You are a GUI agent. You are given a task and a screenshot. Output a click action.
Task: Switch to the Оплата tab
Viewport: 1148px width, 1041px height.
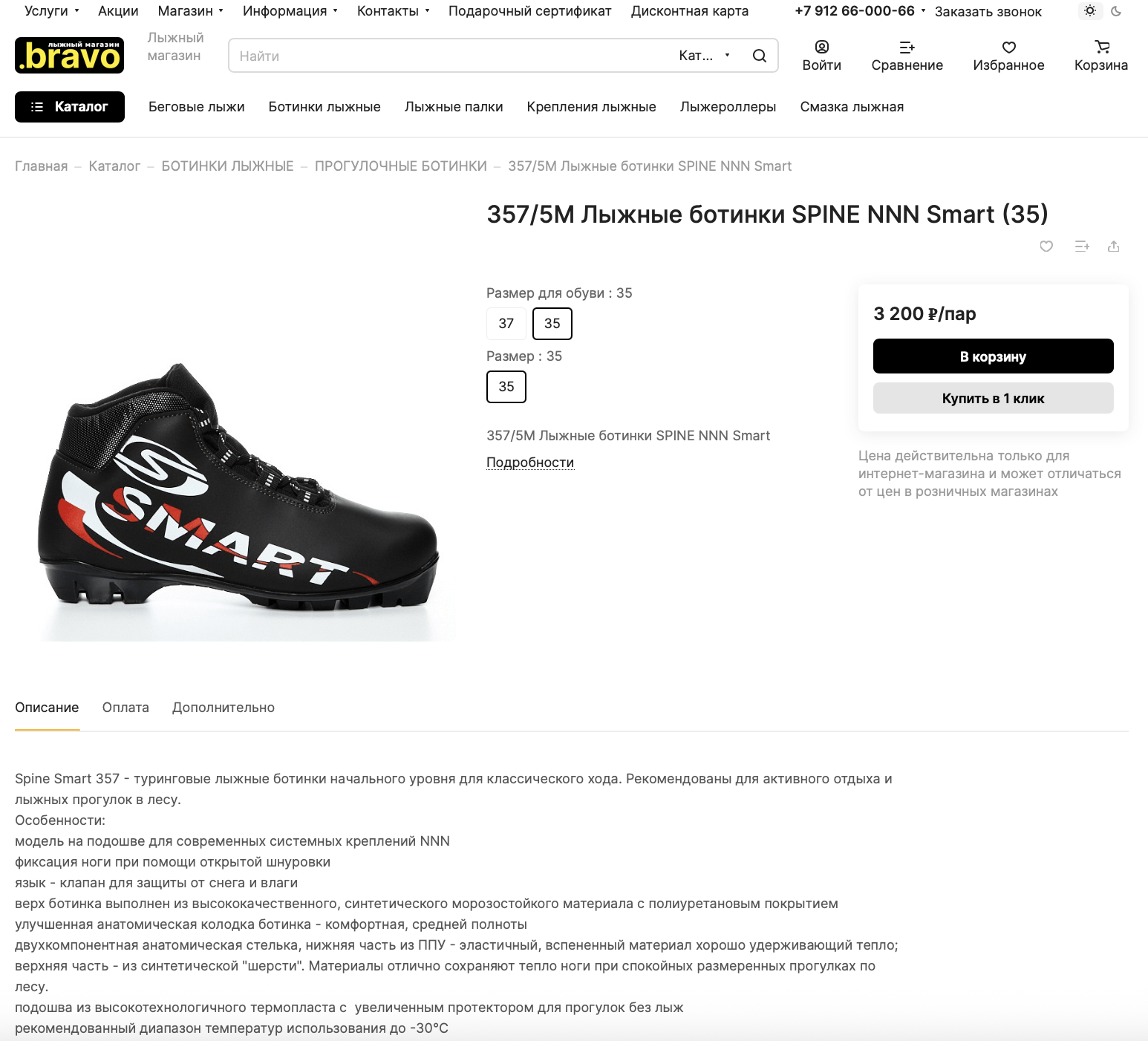tap(125, 708)
